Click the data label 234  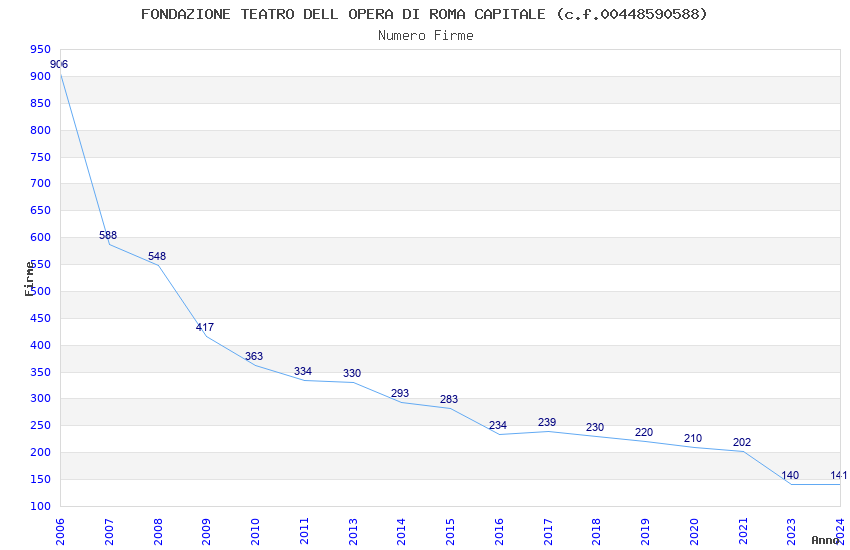(498, 425)
